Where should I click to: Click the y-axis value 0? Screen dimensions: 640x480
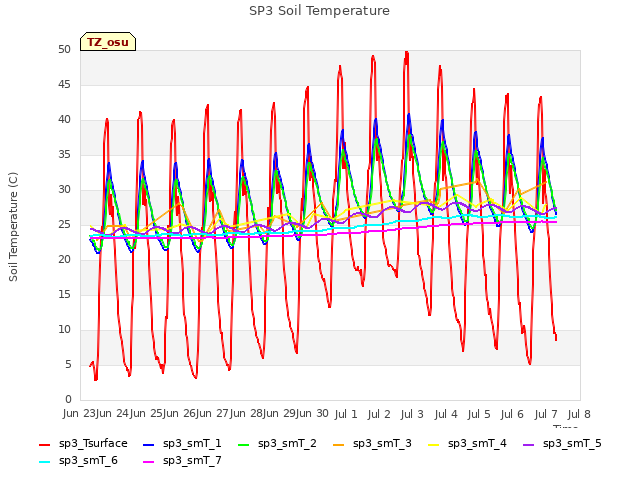[68, 399]
